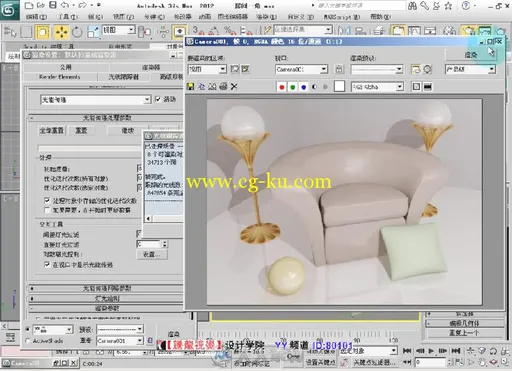
Task: Click the 重复上一个 button in command panel
Action: click(x=465, y=333)
